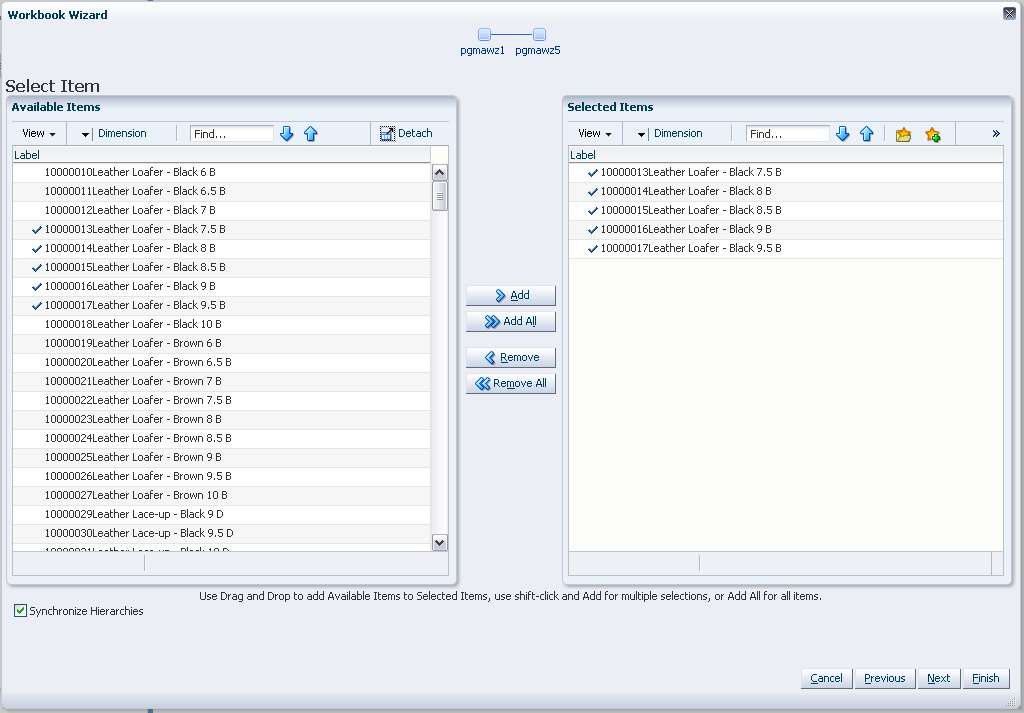Click the find-previous up arrow in Selected Items
The width and height of the screenshot is (1024, 713).
click(x=867, y=134)
